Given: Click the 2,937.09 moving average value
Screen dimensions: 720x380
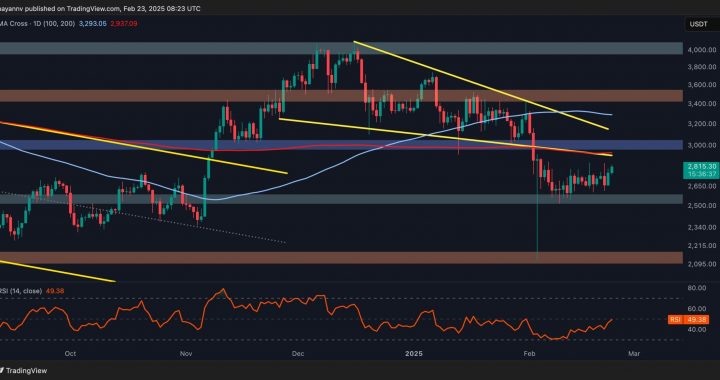Looking at the screenshot, I should click(x=124, y=23).
